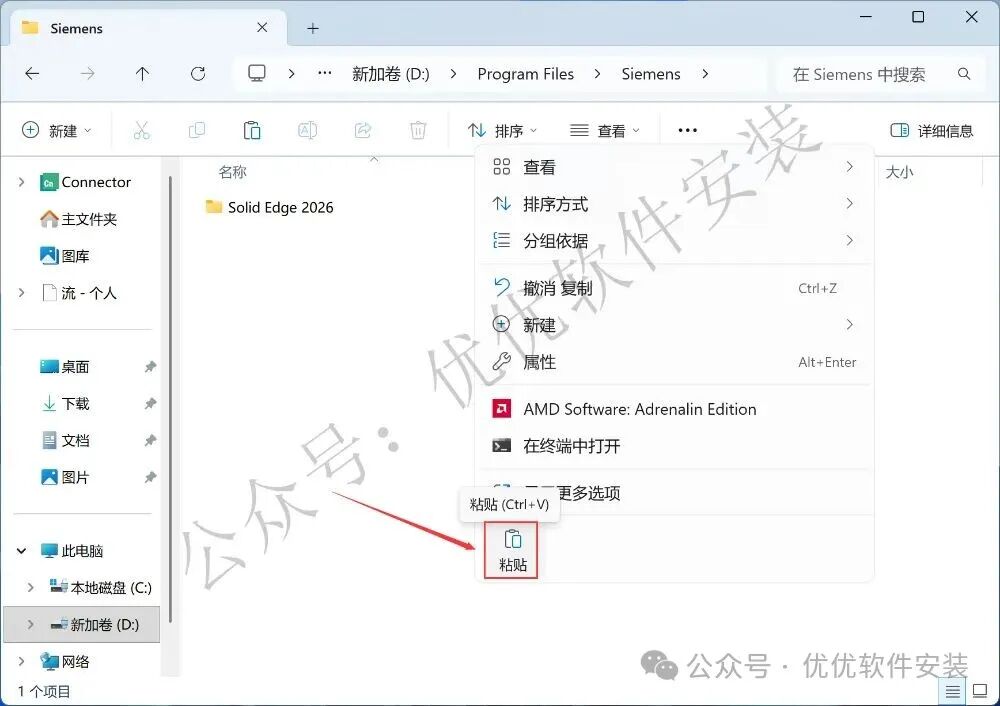Switch to large thumbnails view icon

click(980, 691)
